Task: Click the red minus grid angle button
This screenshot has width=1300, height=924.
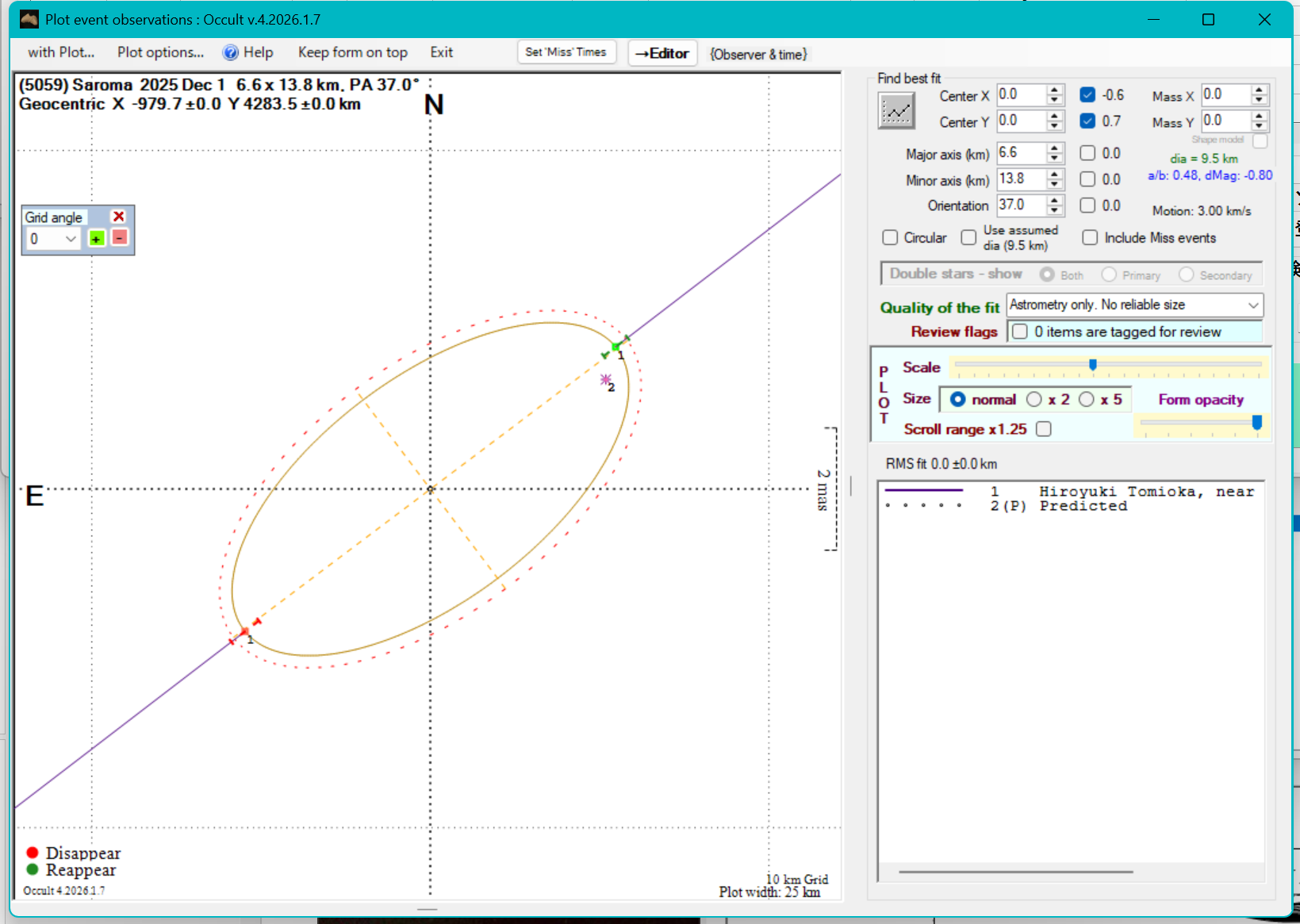Action: (x=120, y=238)
